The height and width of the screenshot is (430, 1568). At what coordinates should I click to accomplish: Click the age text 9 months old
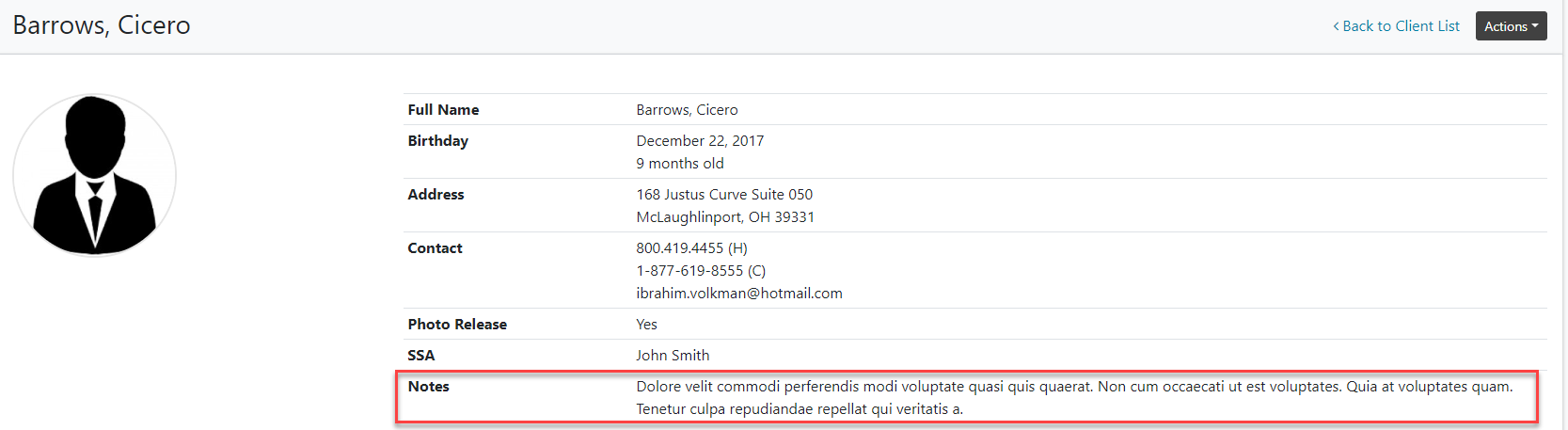point(680,164)
